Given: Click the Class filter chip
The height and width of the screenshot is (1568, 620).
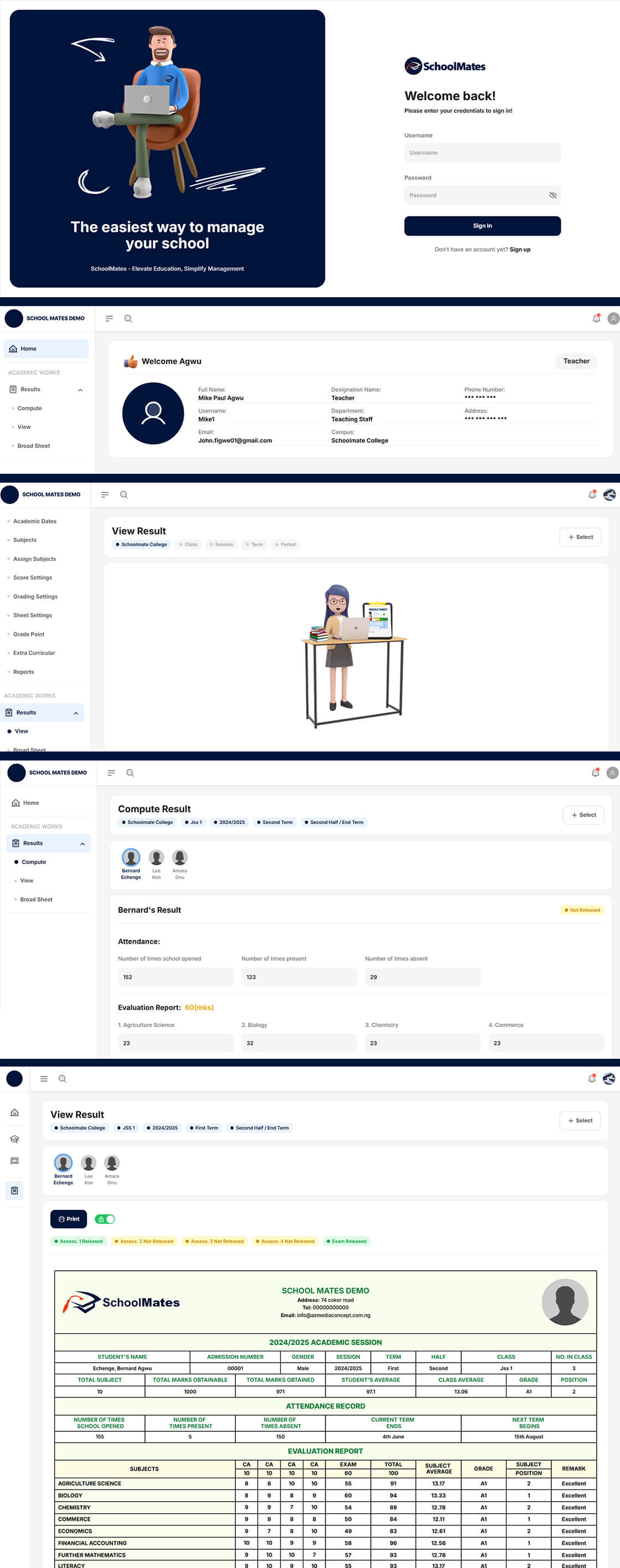Looking at the screenshot, I should 188,544.
